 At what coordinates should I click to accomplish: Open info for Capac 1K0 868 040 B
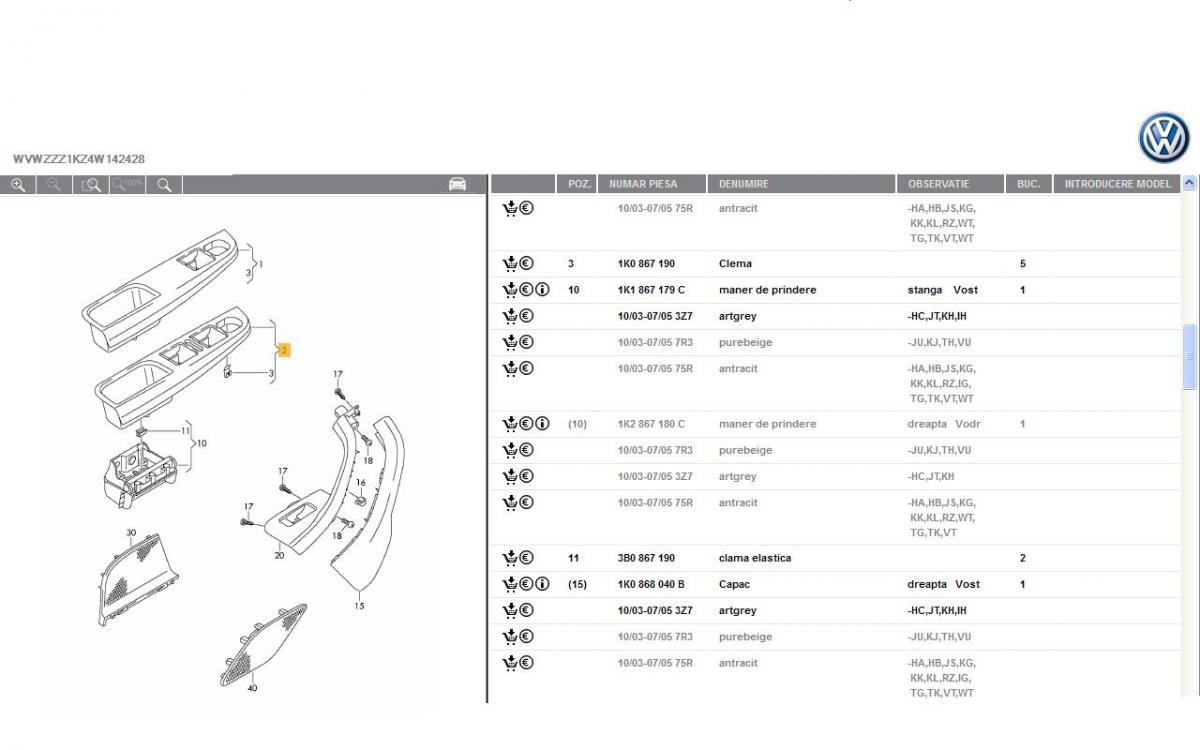pyautogui.click(x=542, y=584)
